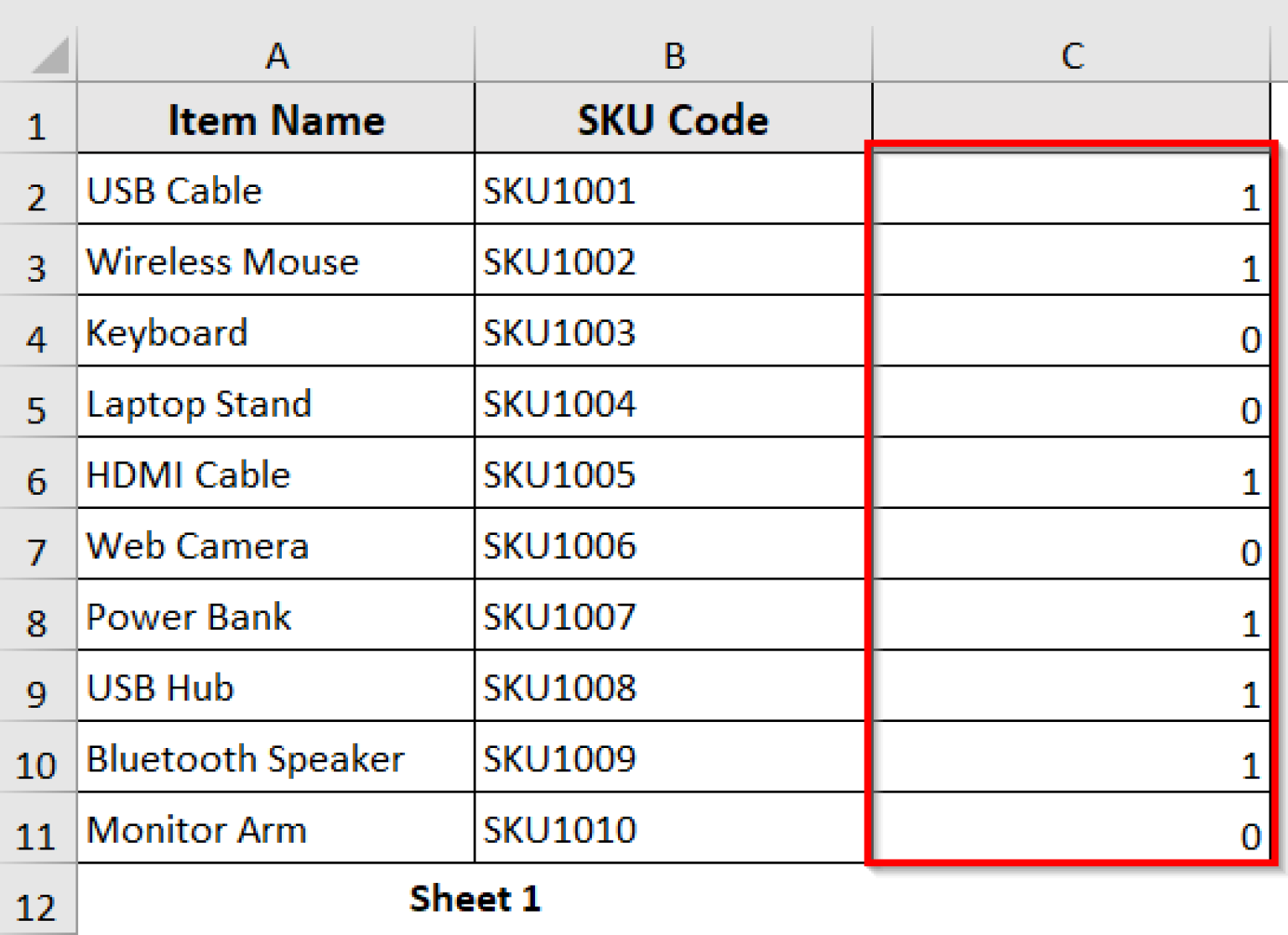The width and height of the screenshot is (1288, 935).
Task: Select column header C
Action: coord(1072,55)
